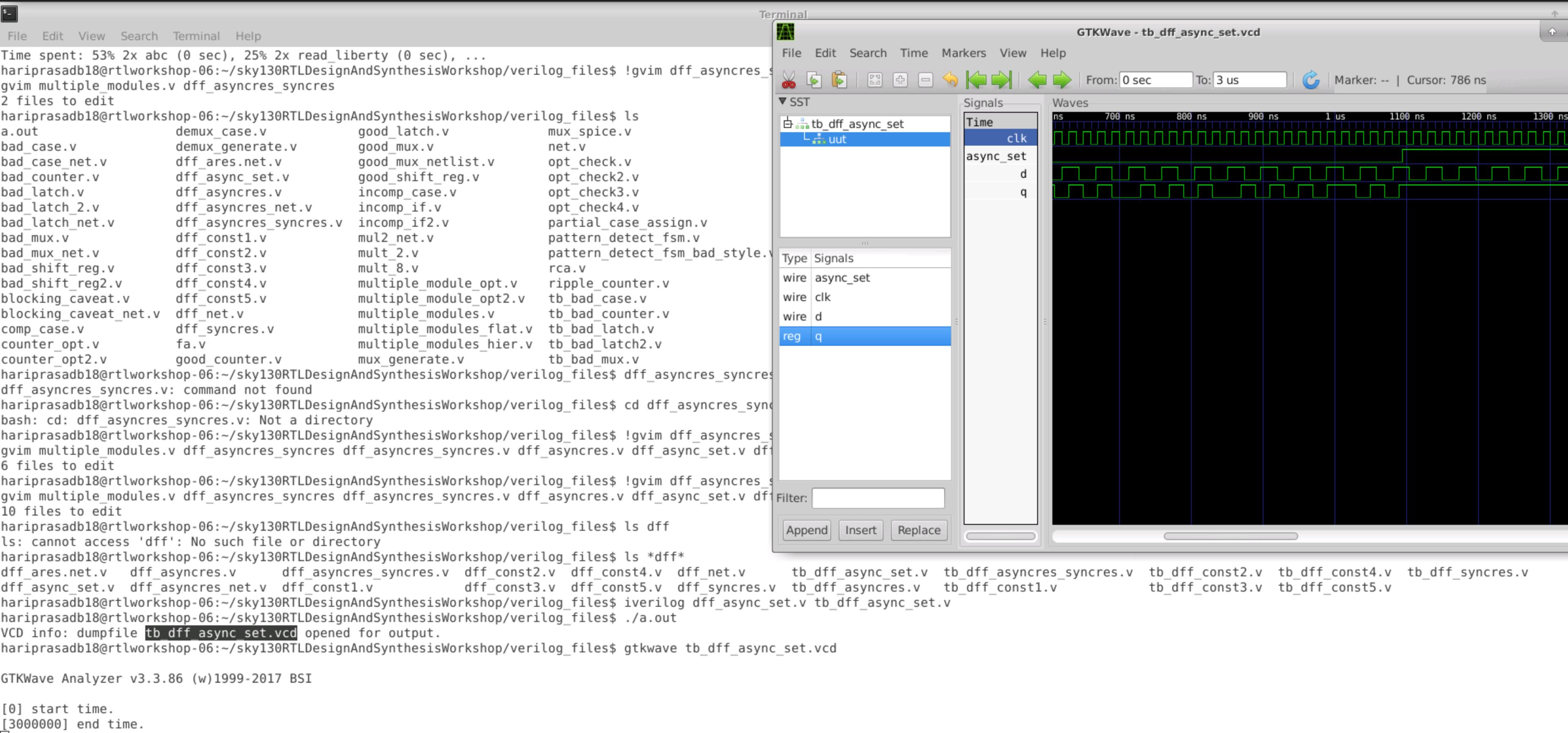Viewport: 1568px width, 733px height.
Task: Collapse the tb_dff_async_set tree node
Action: [788, 124]
